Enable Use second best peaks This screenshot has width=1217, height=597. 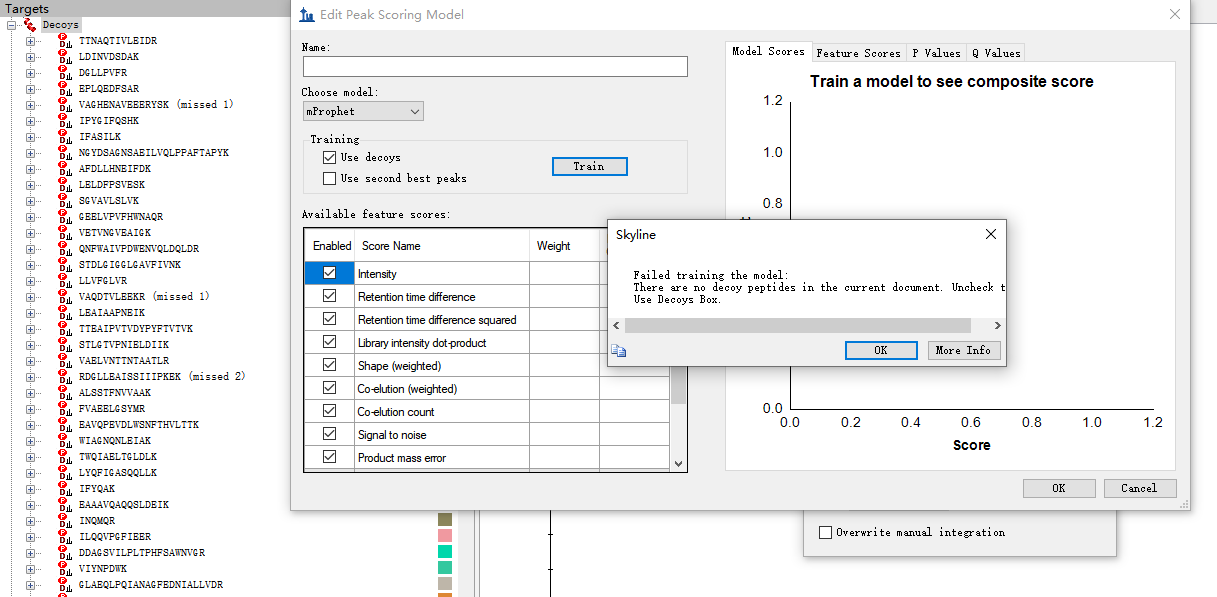click(x=329, y=179)
